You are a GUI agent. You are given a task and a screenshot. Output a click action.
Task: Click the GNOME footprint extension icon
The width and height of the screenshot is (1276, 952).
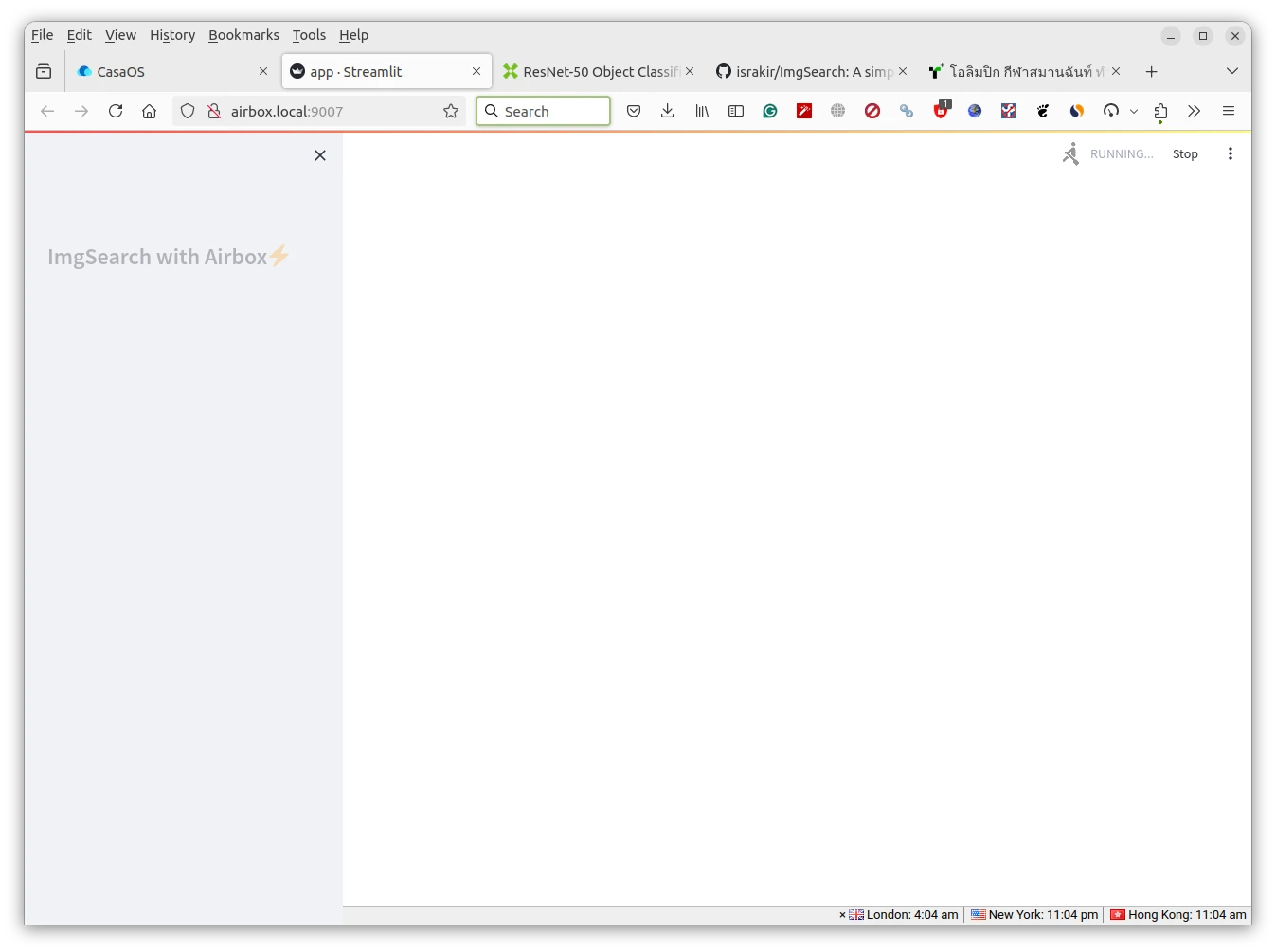[1043, 111]
